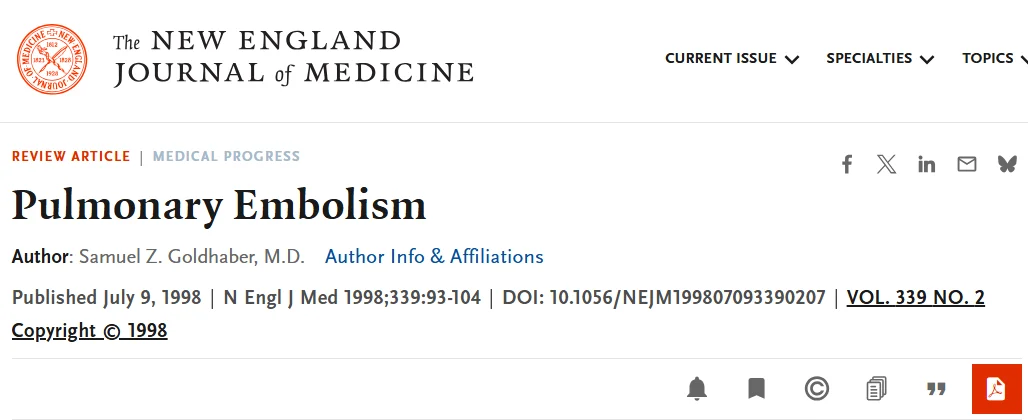Viewport: 1028px width, 420px height.
Task: Share article on Facebook
Action: click(x=847, y=164)
